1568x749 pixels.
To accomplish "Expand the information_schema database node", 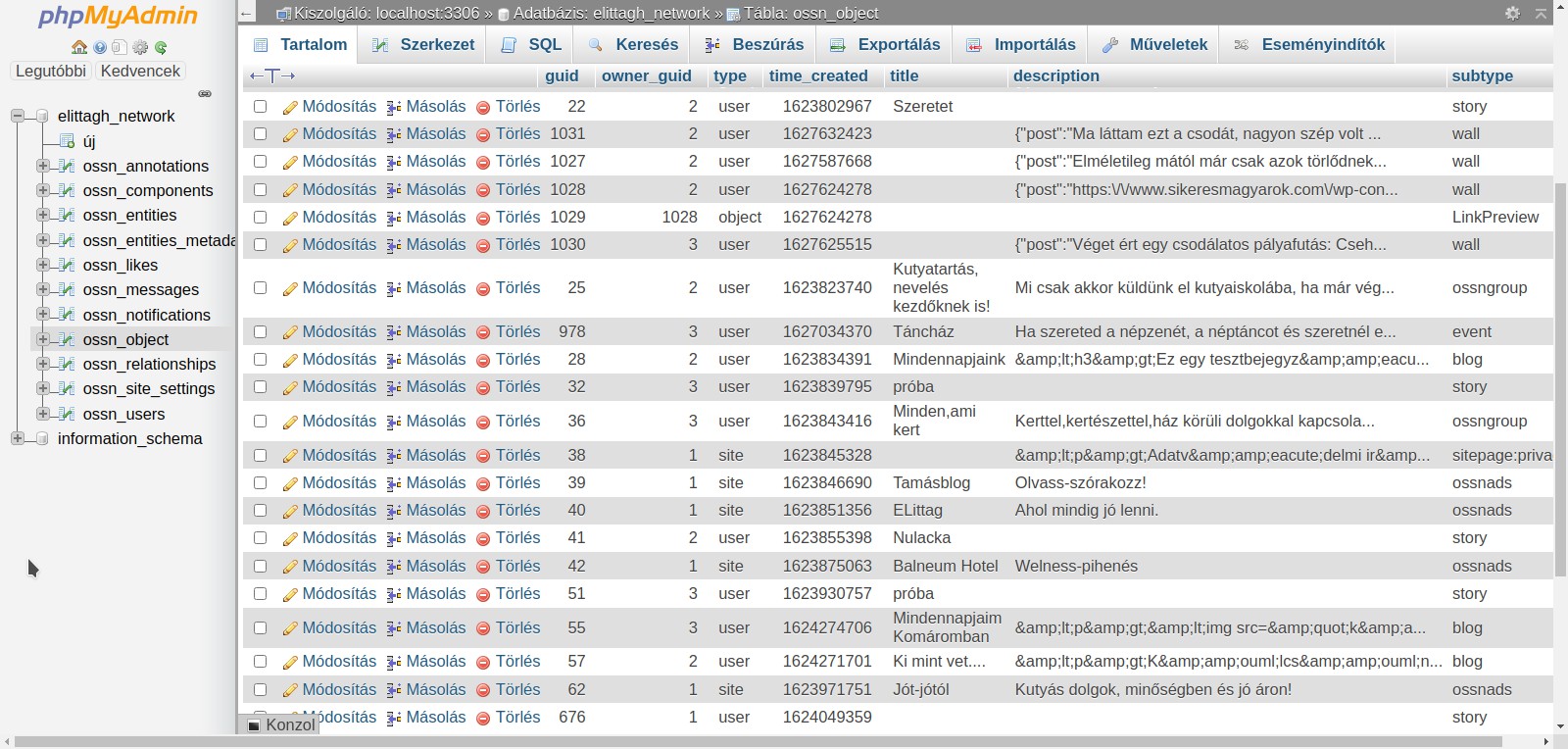I will (18, 438).
